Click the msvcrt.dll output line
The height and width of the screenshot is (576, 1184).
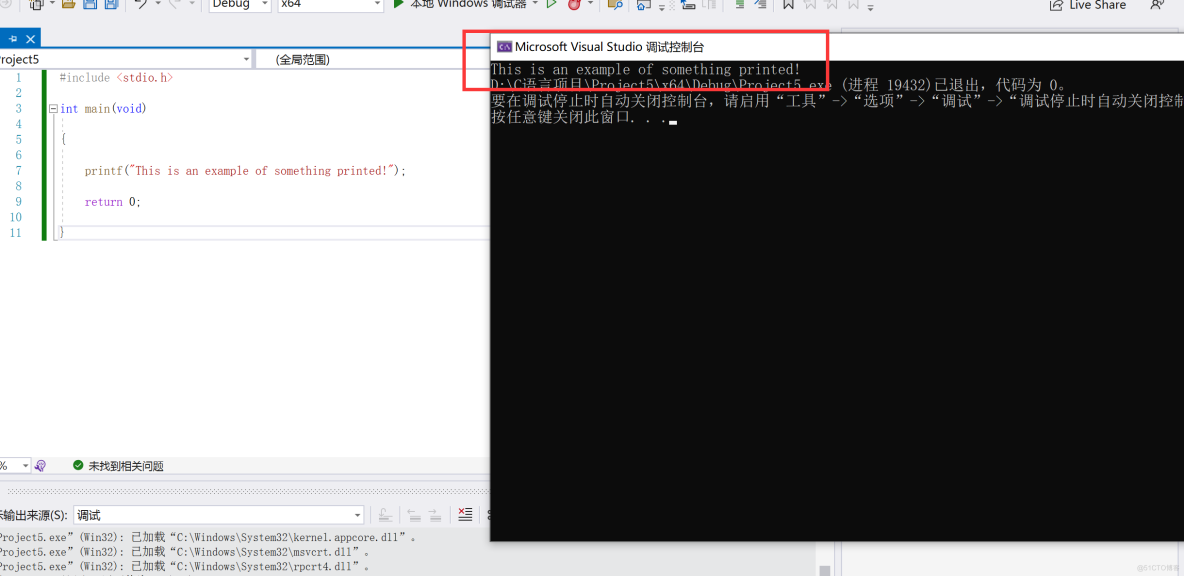pyautogui.click(x=184, y=551)
